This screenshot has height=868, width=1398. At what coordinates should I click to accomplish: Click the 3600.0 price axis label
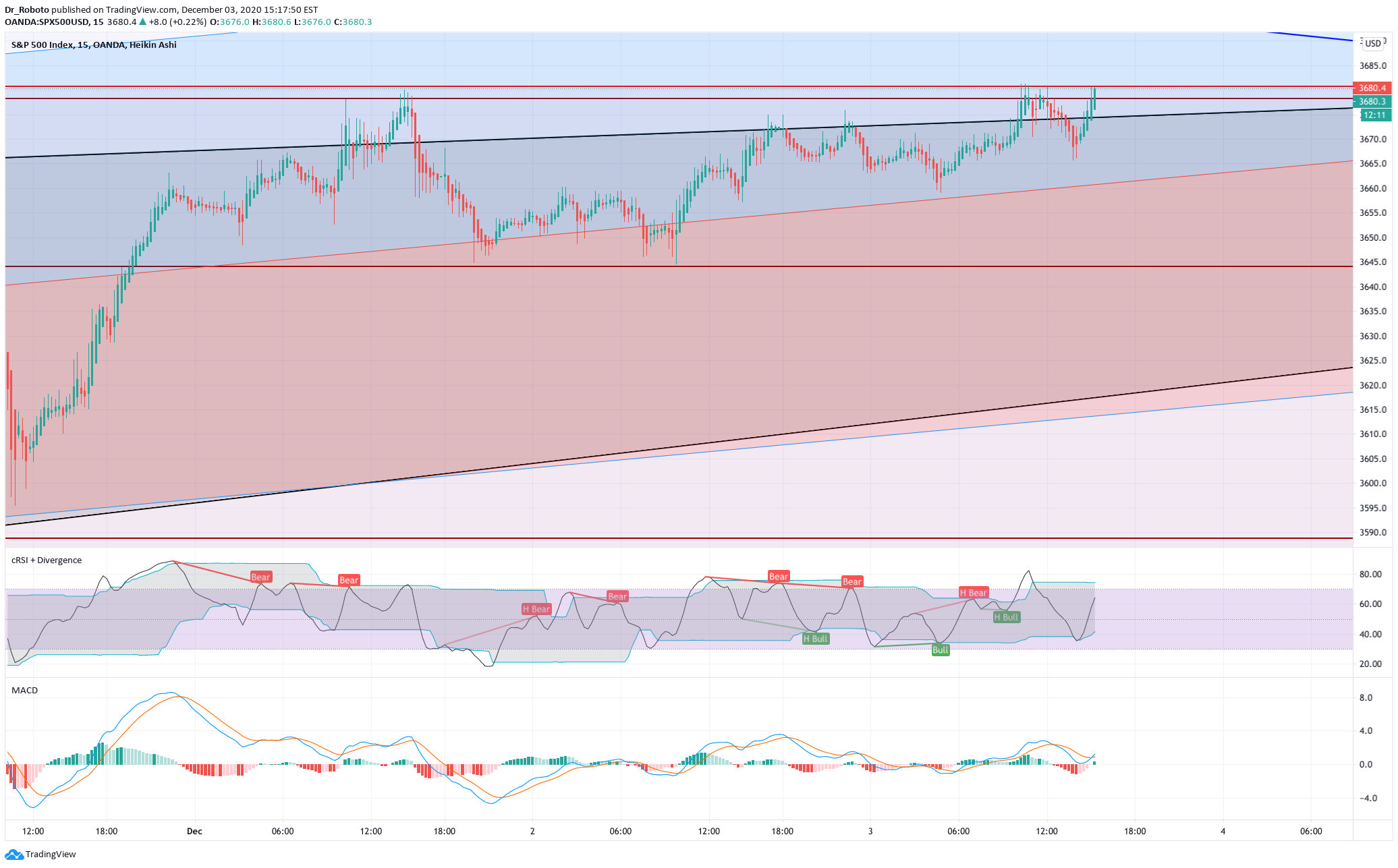1373,484
